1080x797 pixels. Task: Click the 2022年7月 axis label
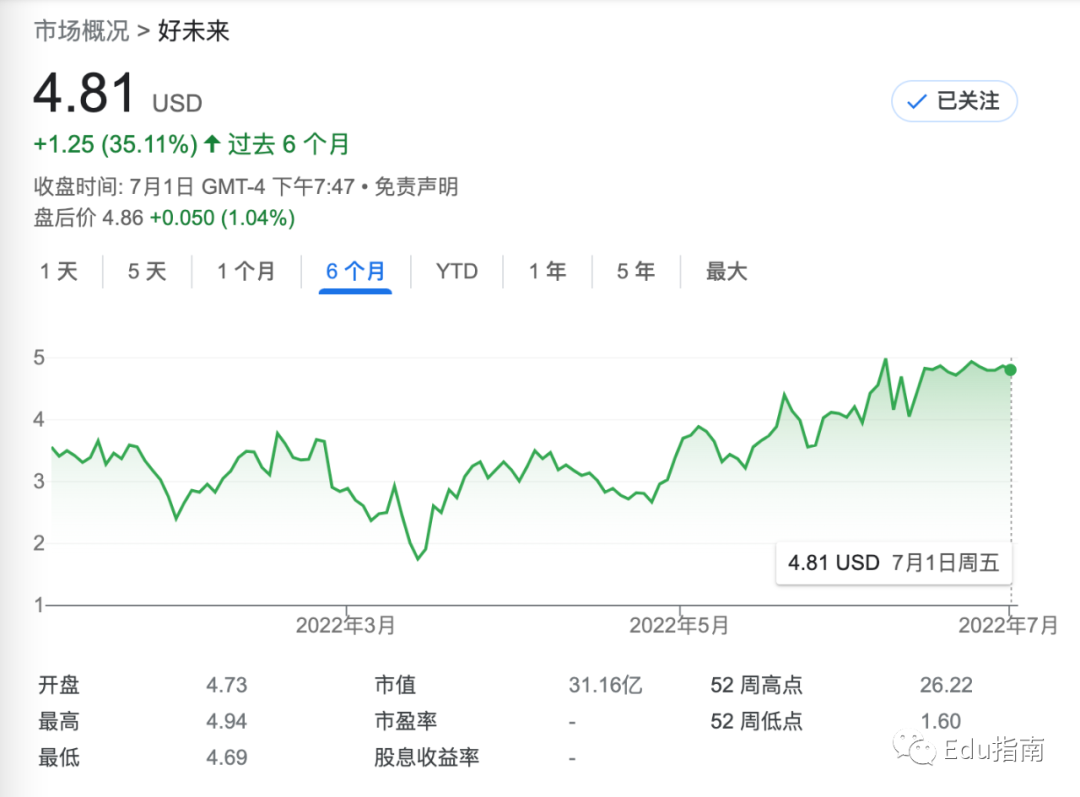tap(1008, 625)
